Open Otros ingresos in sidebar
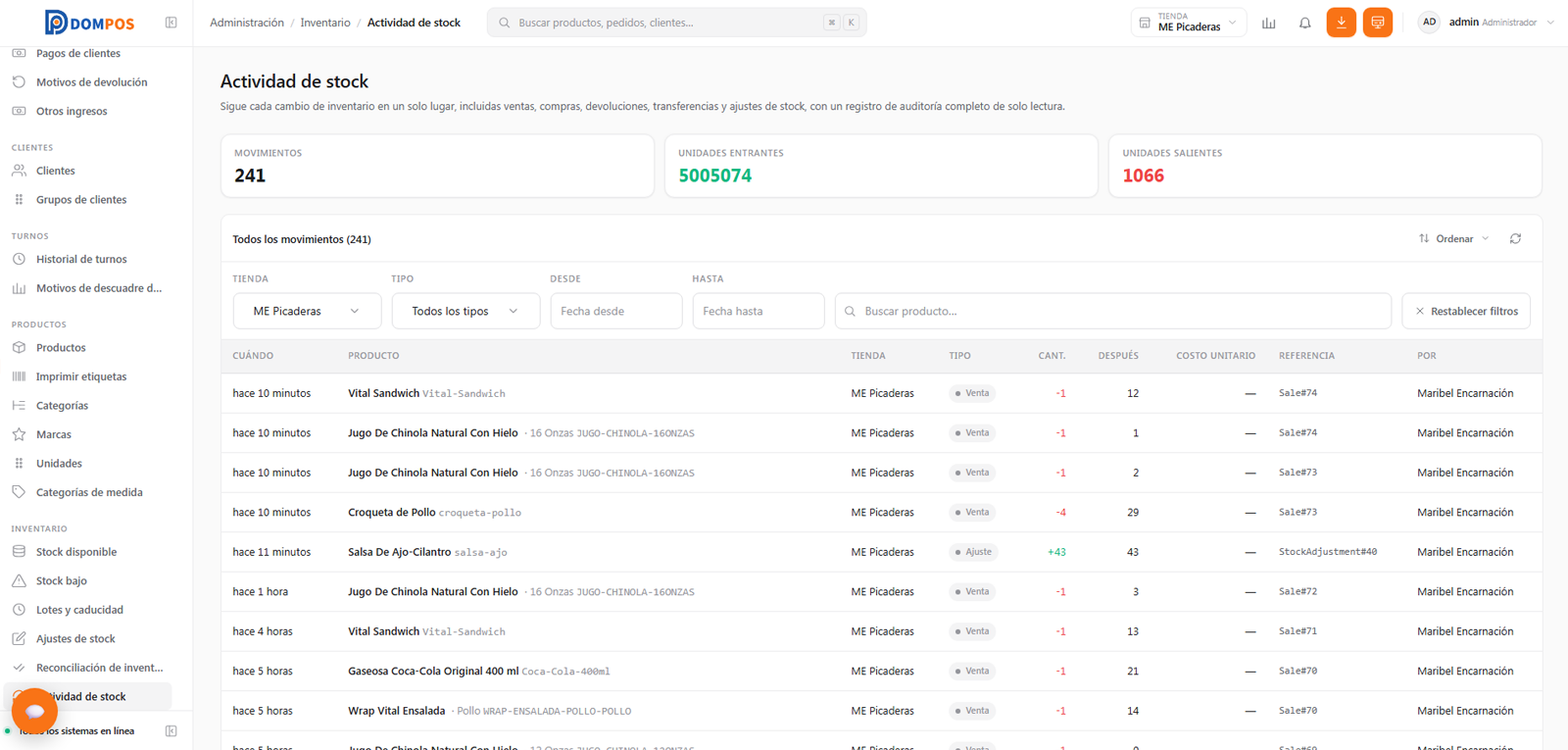This screenshot has height=750, width=1568. click(x=72, y=111)
